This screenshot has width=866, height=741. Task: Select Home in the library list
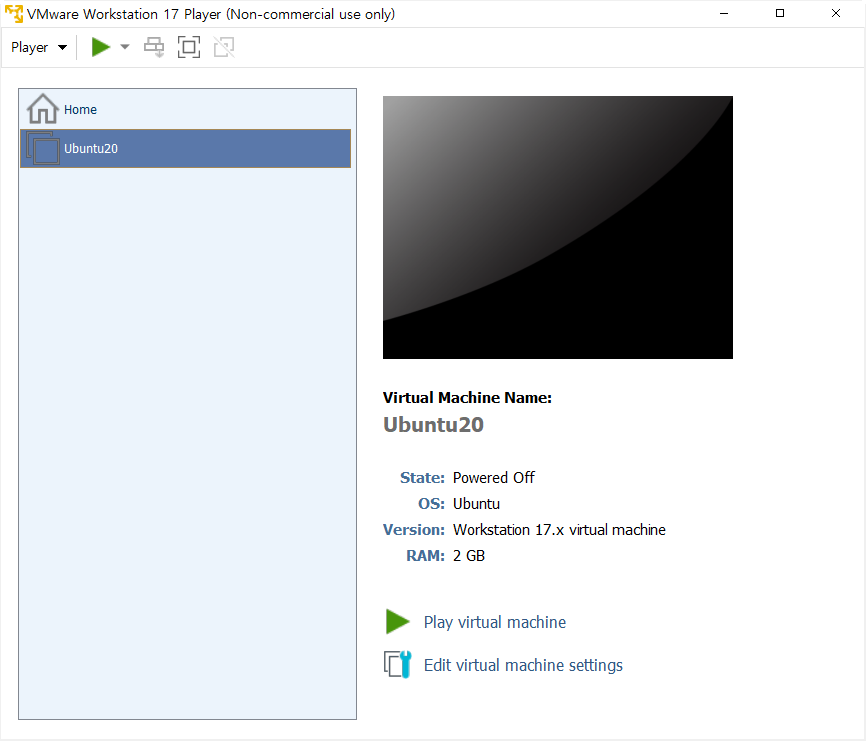click(x=186, y=109)
